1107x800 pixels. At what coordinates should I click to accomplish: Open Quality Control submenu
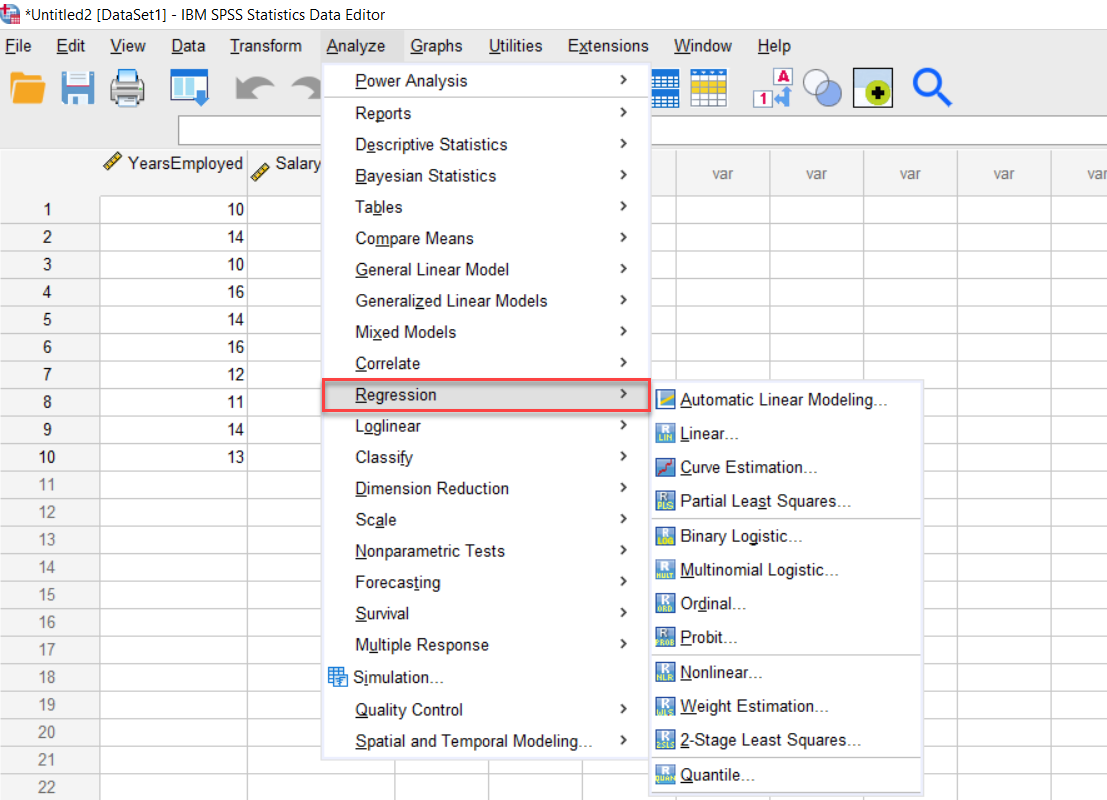(x=485, y=710)
